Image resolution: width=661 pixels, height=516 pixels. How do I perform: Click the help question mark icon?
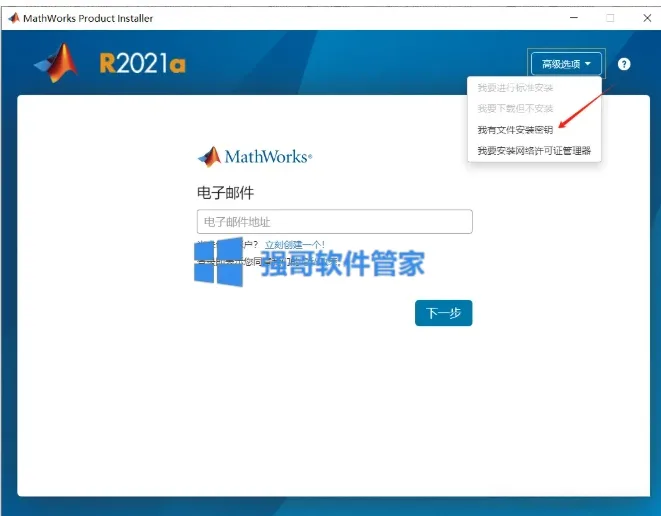[624, 64]
